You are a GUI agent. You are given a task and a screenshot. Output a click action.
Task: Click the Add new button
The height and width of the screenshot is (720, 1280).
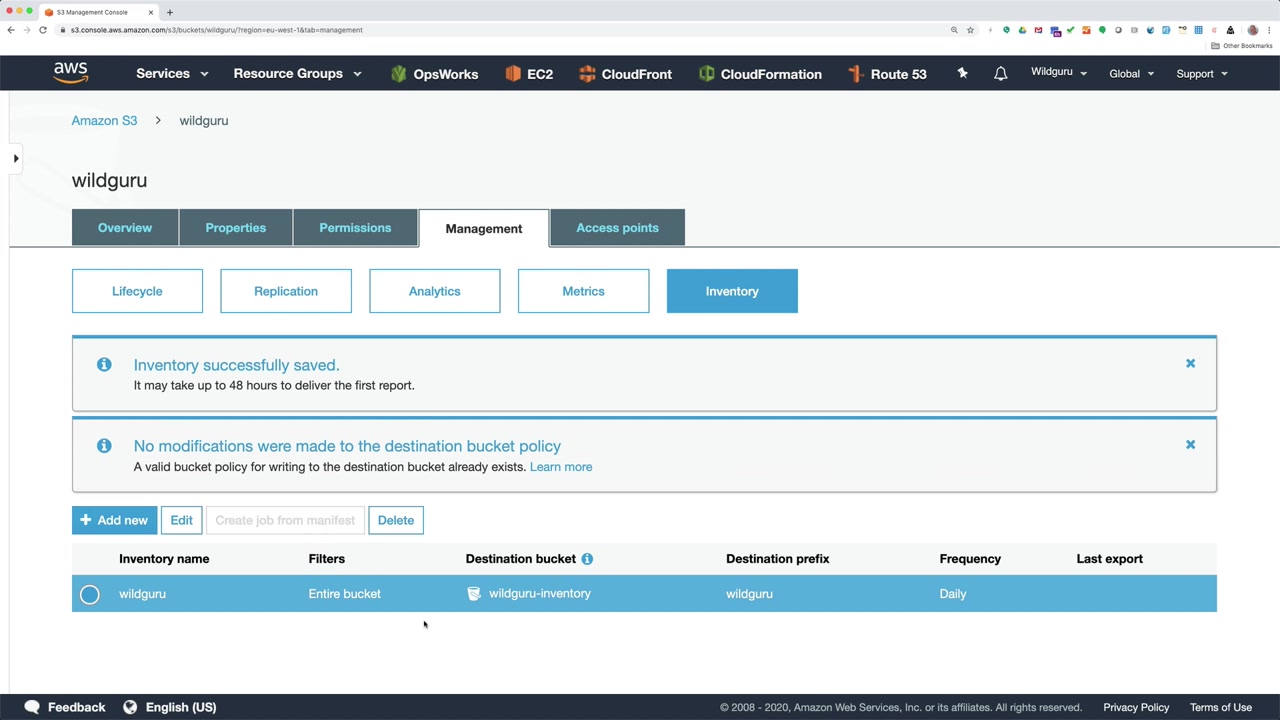(114, 520)
